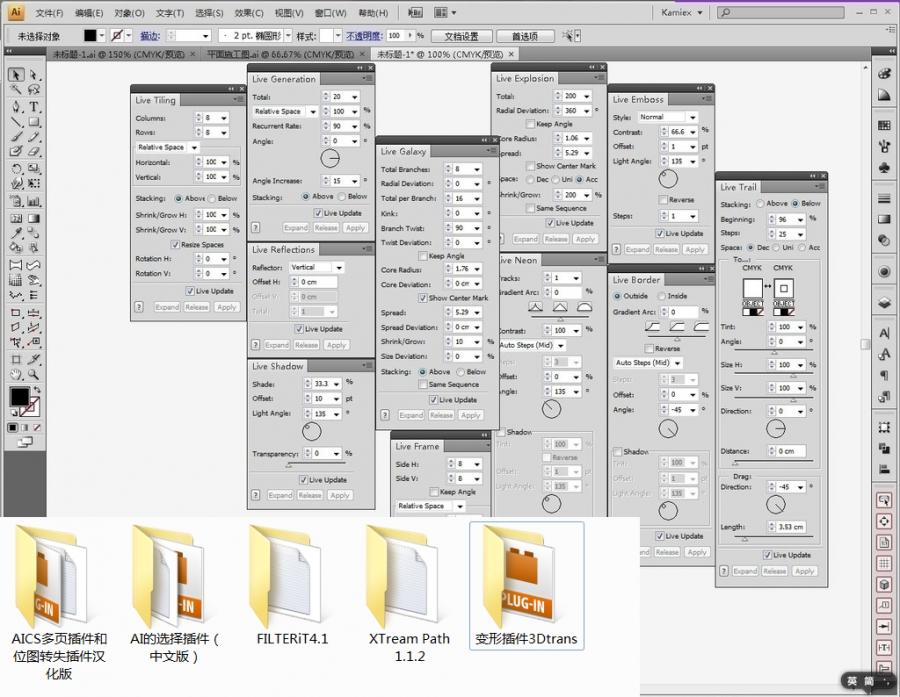Expand Auto Steps (Mid) dropdown in Live Border
The image size is (900, 697).
(x=648, y=363)
